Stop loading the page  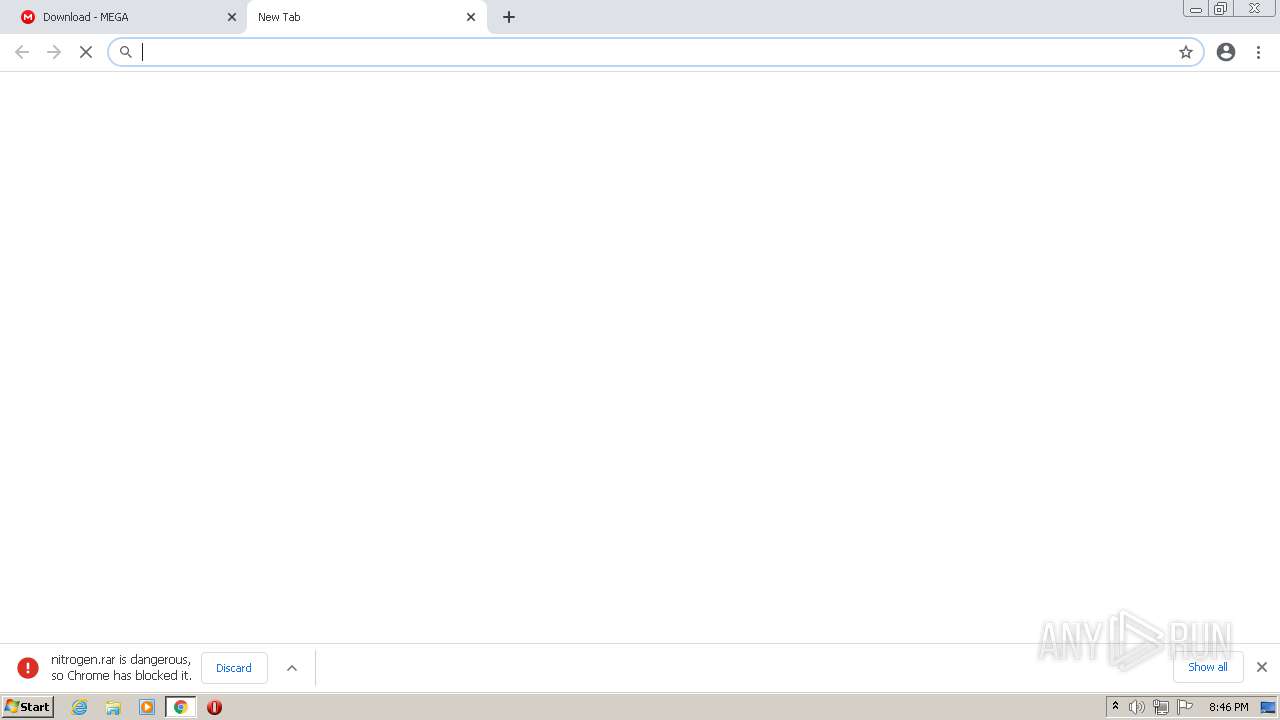point(86,52)
